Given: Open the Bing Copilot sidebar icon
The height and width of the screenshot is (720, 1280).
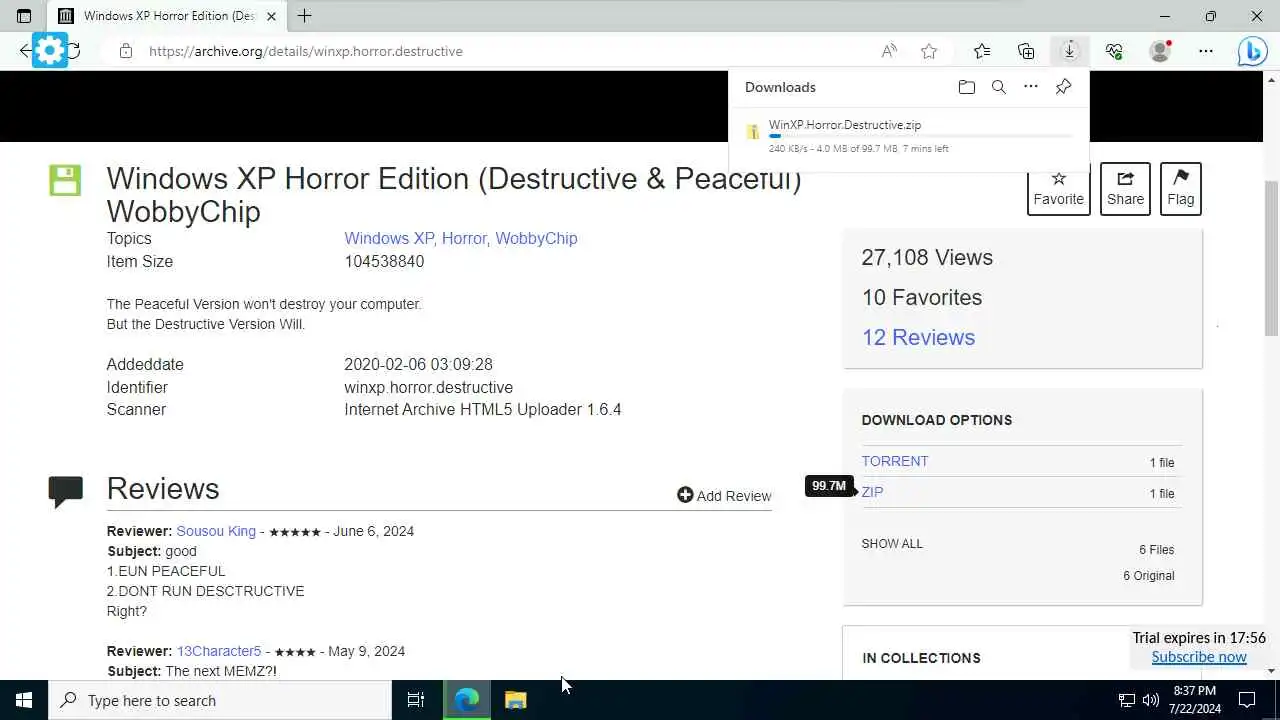Looking at the screenshot, I should click(x=1252, y=51).
